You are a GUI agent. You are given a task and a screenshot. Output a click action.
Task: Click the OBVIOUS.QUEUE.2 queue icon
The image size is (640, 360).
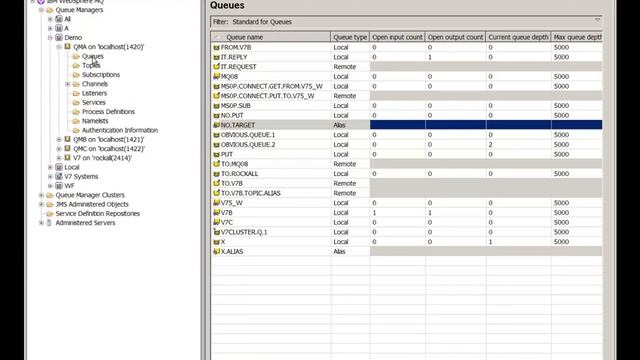[x=216, y=144]
